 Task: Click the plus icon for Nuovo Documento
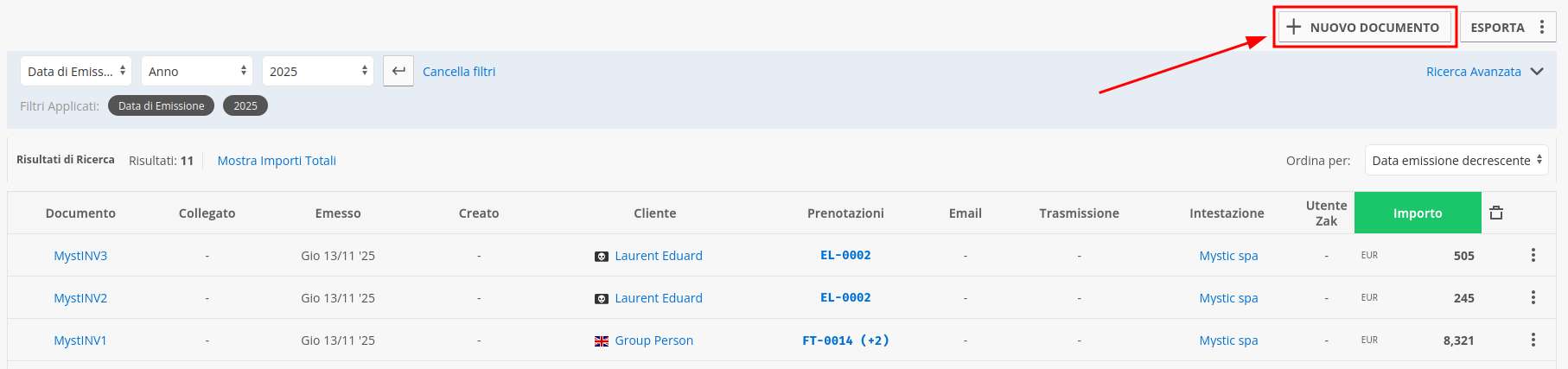1293,27
